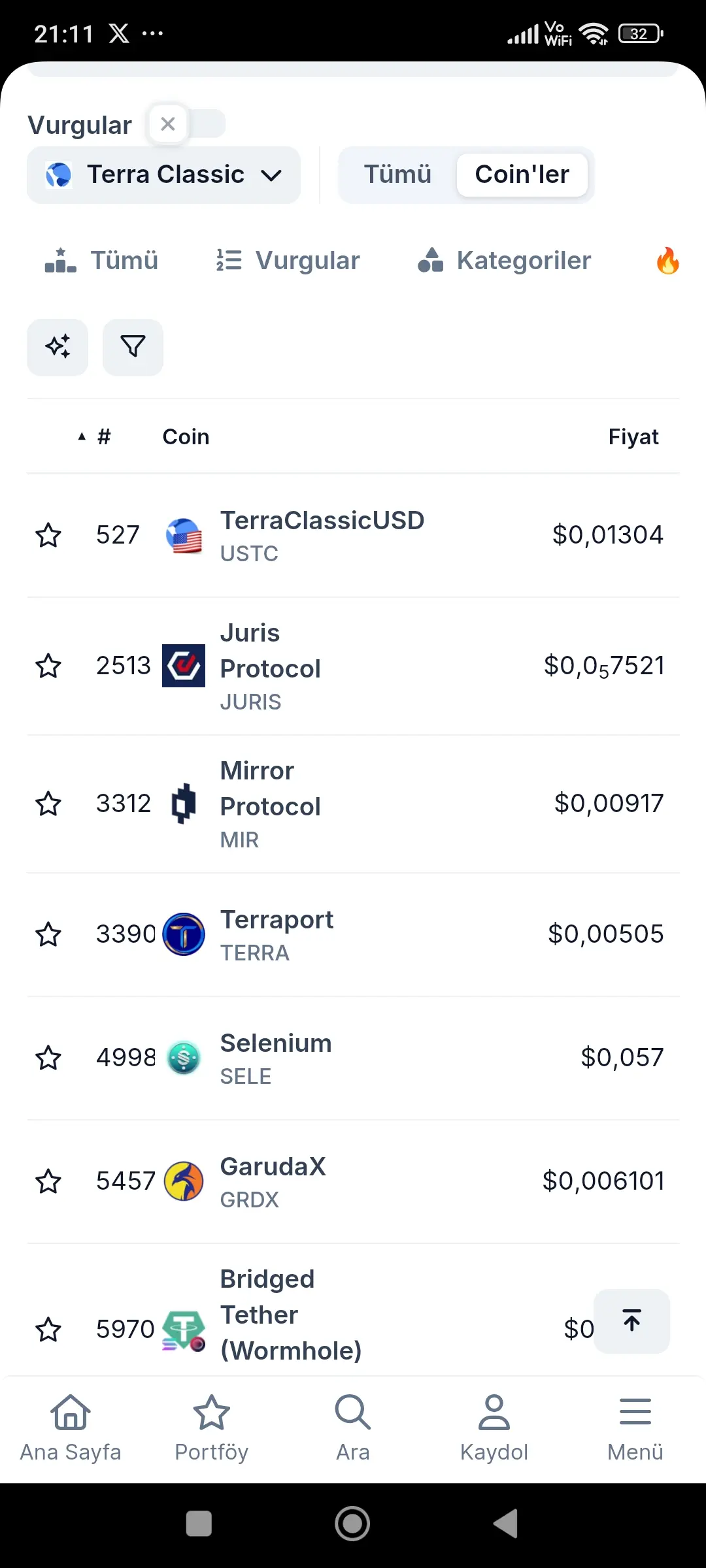The height and width of the screenshot is (1568, 706).
Task: Favorite TerraClassicUSD with star icon
Action: coord(48,535)
